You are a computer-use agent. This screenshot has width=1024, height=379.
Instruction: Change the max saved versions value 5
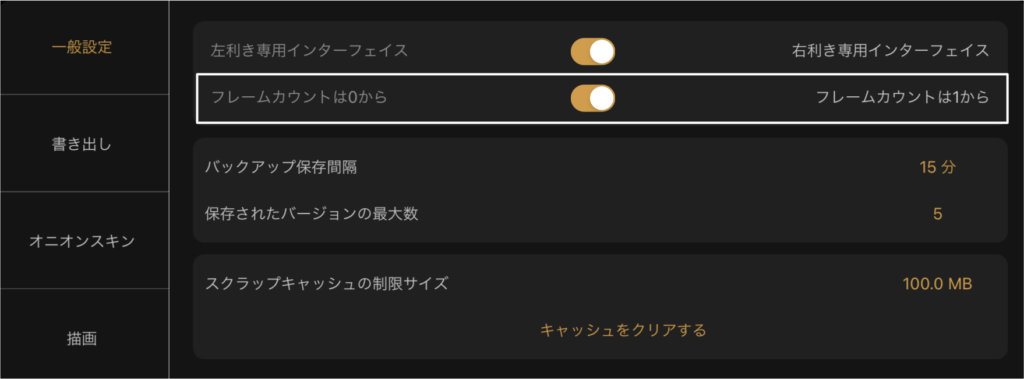click(937, 214)
